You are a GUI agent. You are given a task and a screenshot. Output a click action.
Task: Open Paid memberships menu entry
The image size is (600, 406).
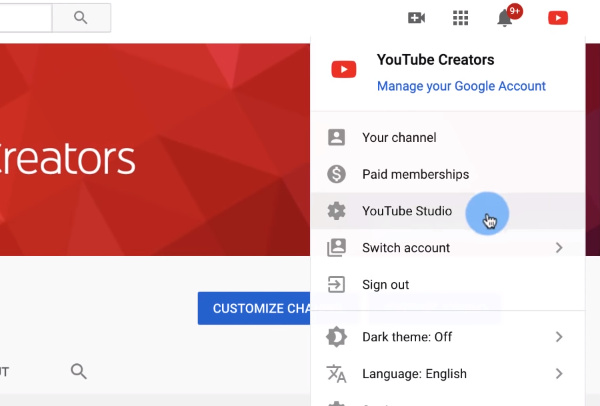[448, 174]
